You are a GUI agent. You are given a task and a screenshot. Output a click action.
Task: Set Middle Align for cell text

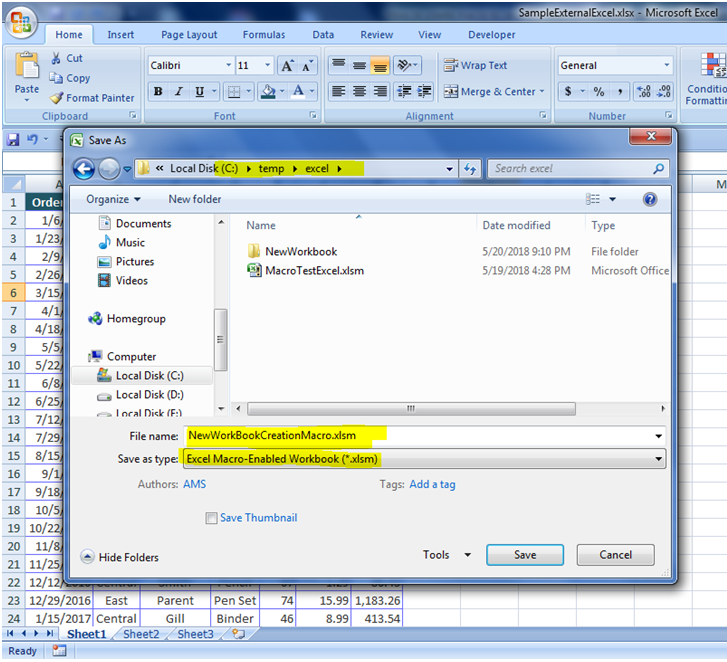pos(359,65)
